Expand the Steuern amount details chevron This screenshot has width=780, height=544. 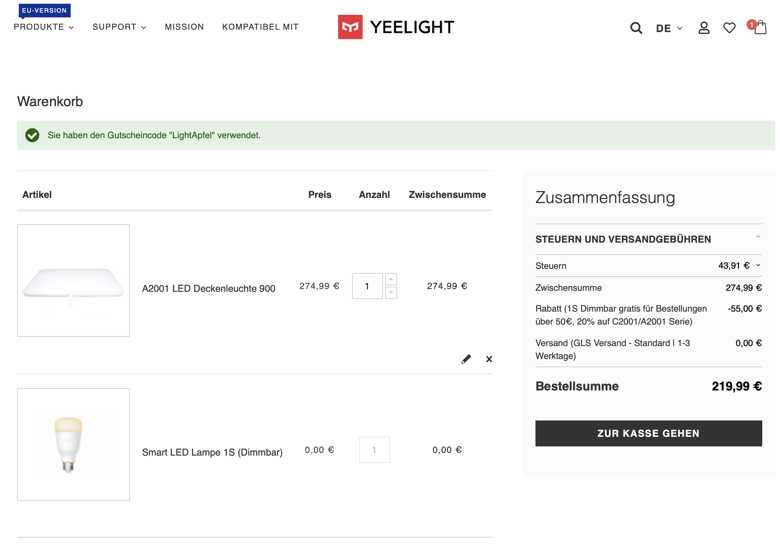click(x=758, y=266)
